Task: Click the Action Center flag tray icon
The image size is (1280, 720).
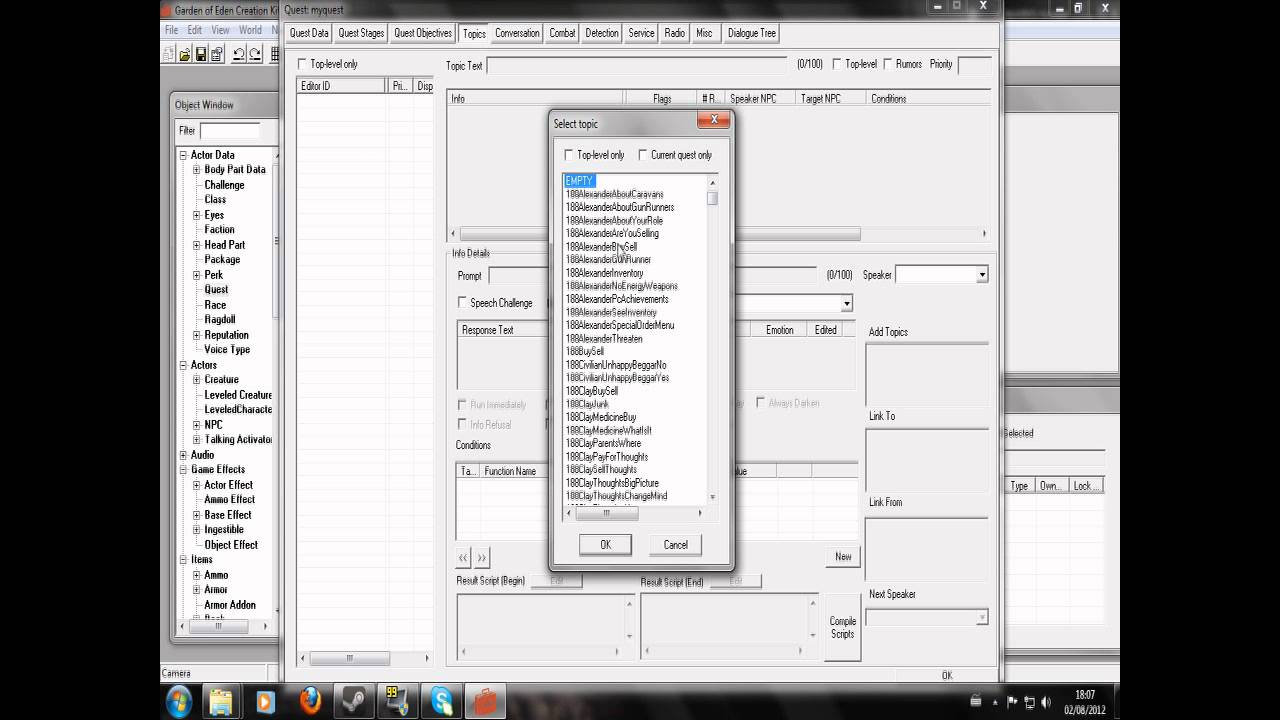Action: click(x=1013, y=702)
